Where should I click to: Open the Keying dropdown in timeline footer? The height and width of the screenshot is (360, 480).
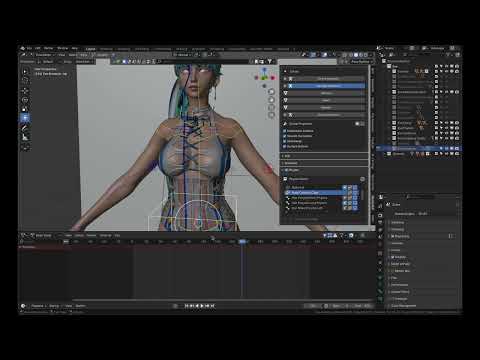pyautogui.click(x=54, y=306)
